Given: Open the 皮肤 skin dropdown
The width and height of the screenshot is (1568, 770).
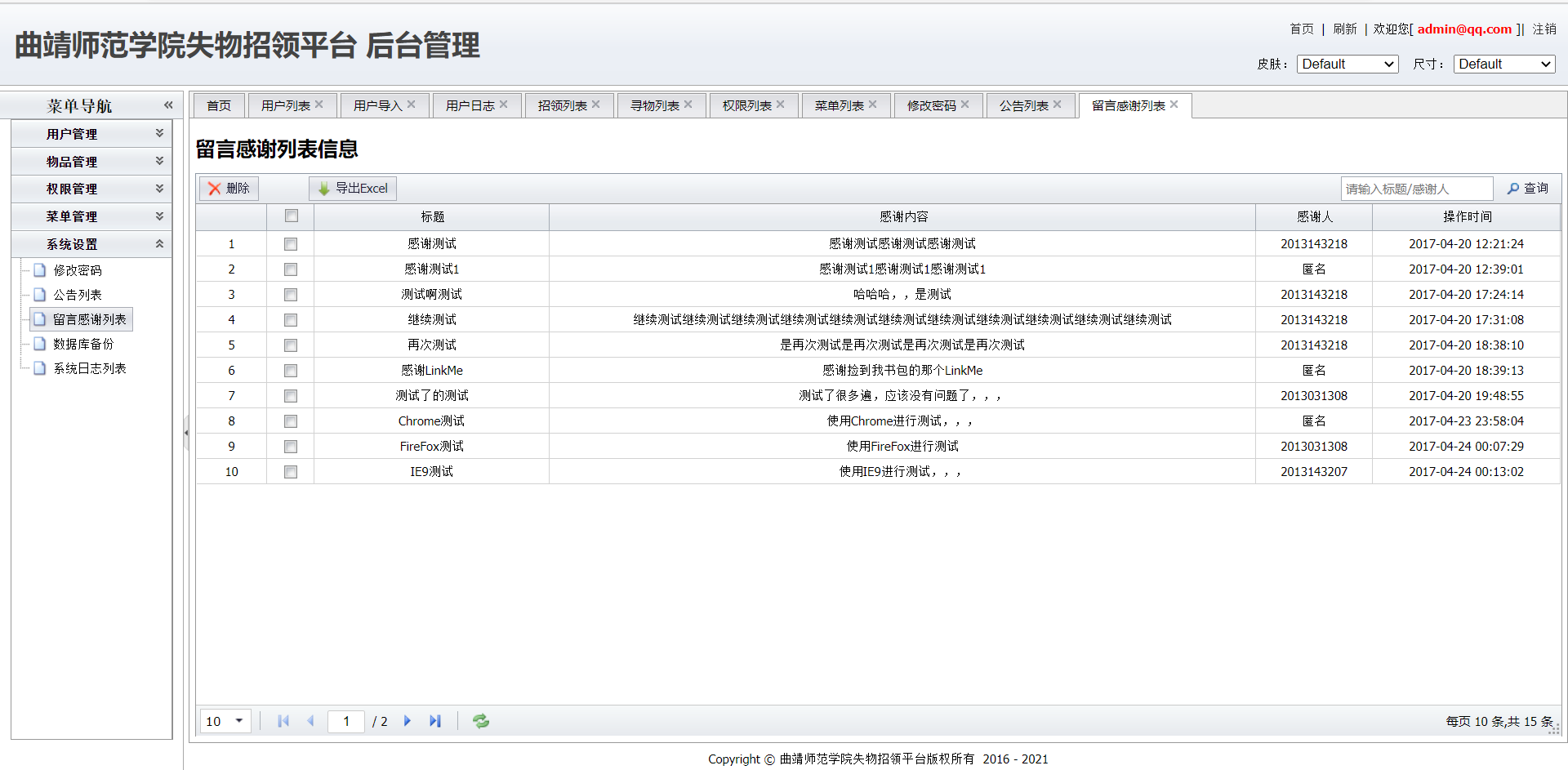Looking at the screenshot, I should [1347, 64].
